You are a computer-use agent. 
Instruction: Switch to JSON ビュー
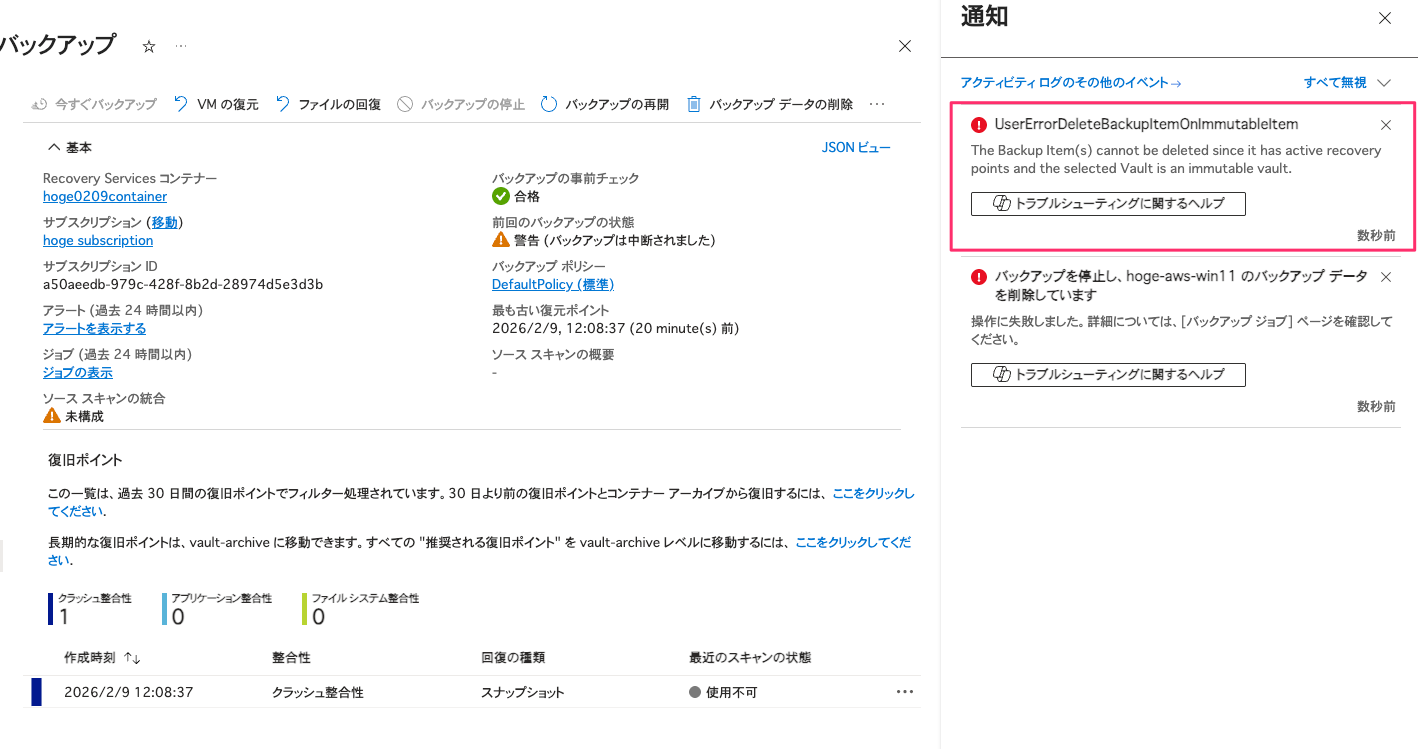855,147
